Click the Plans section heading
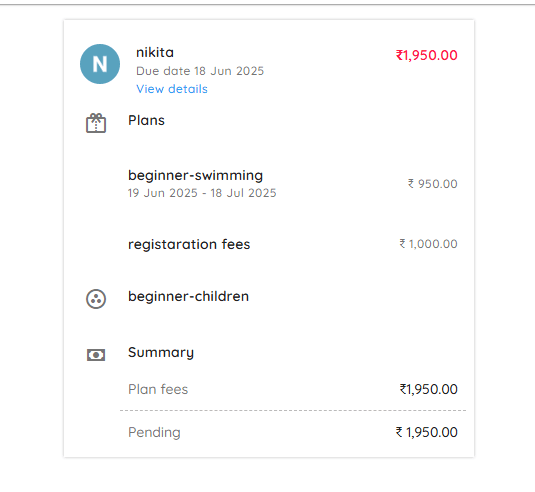Screen dimensions: 535x492 pos(146,120)
